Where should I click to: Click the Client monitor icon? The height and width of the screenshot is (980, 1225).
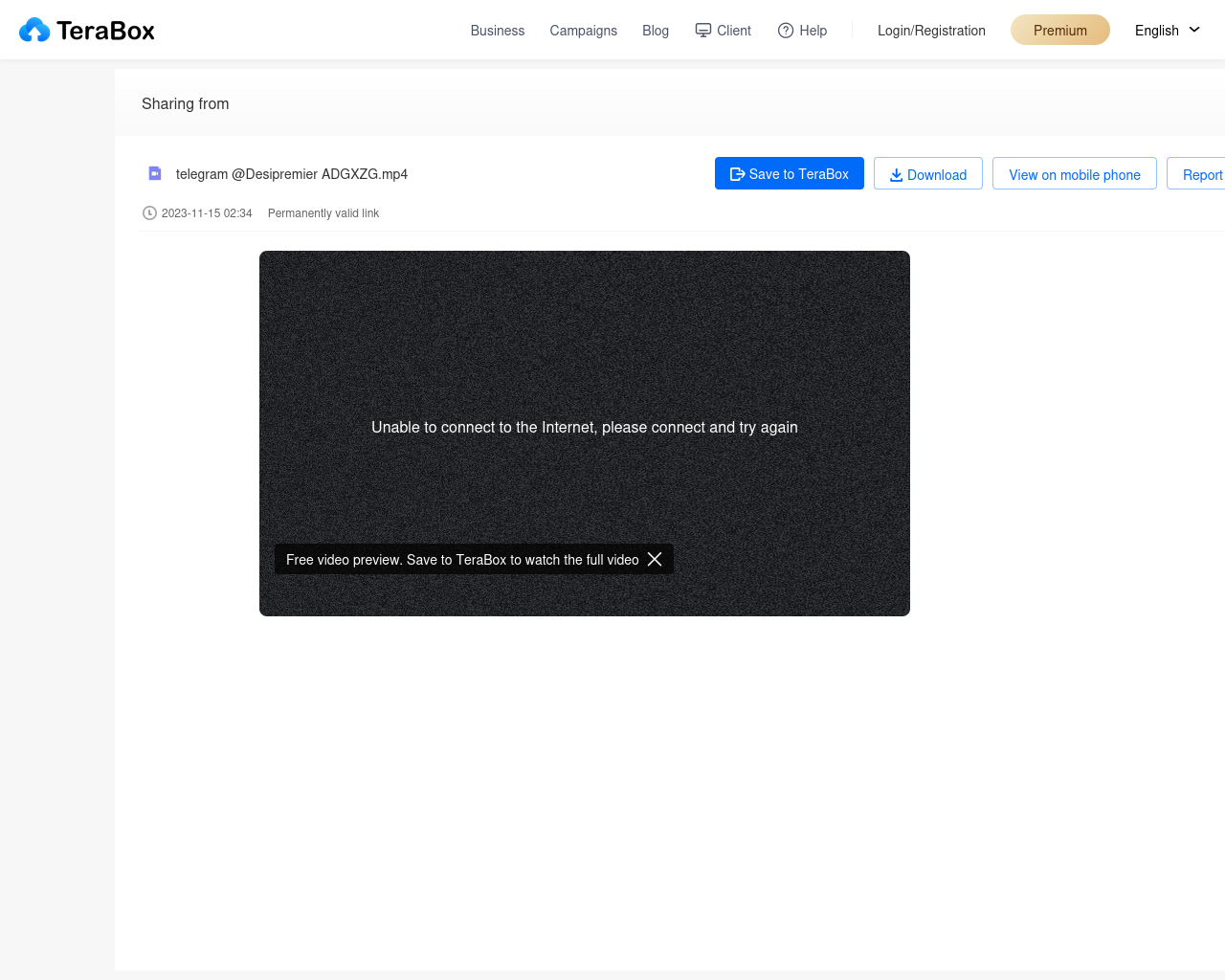(x=703, y=31)
